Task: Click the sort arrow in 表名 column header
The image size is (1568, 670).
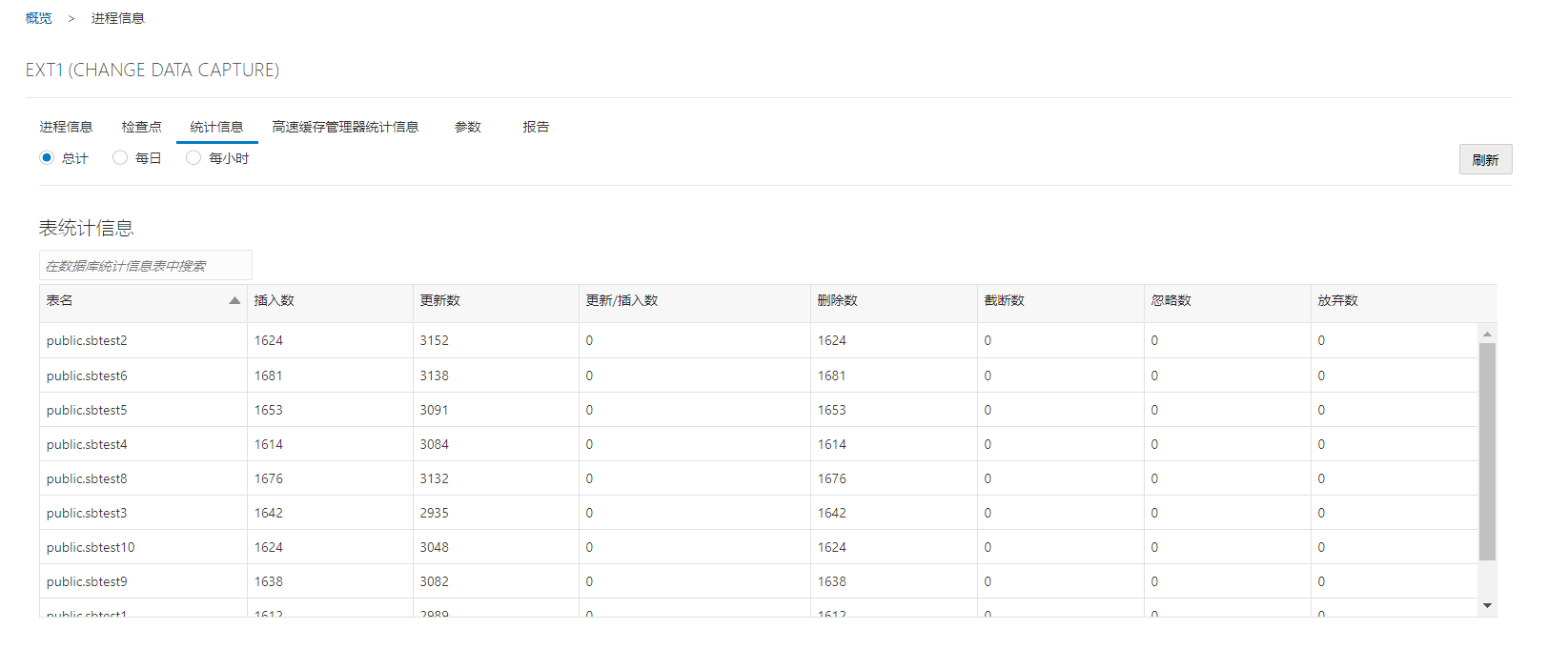Action: click(234, 301)
